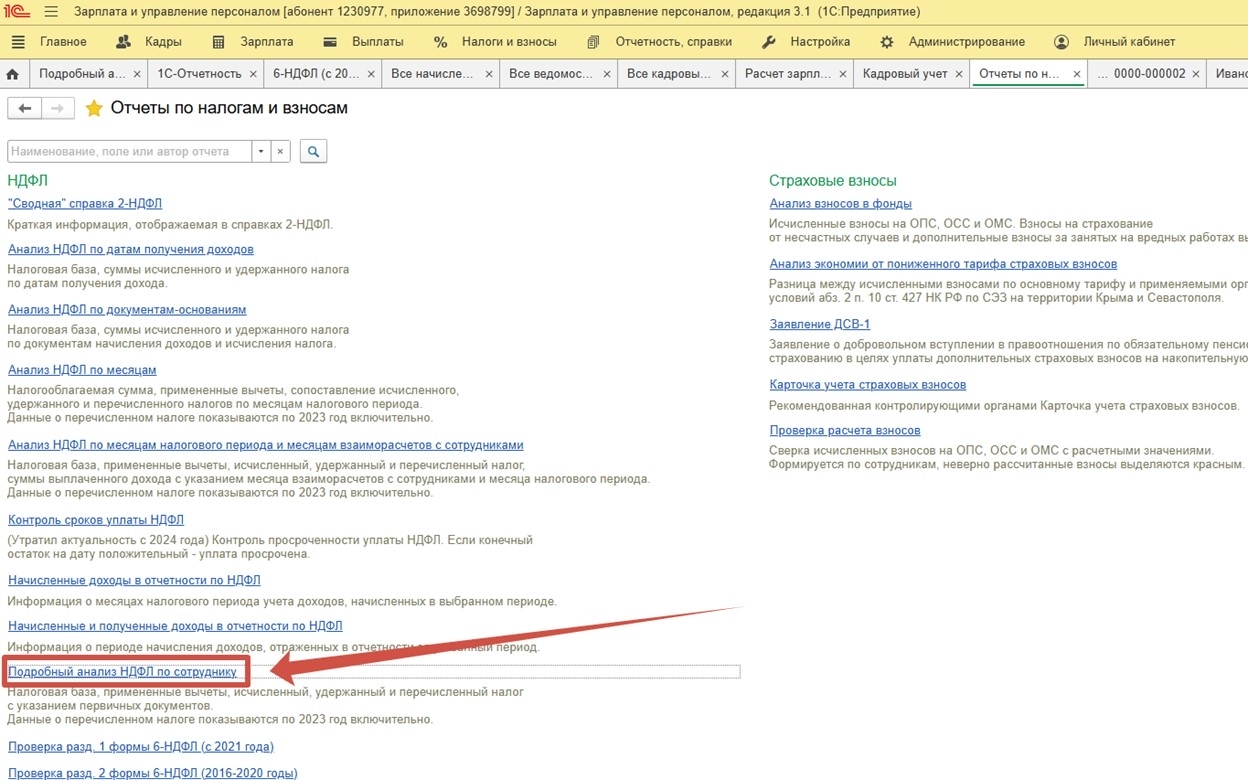Click the favorites star icon
This screenshot has width=1248, height=780.
click(x=94, y=108)
